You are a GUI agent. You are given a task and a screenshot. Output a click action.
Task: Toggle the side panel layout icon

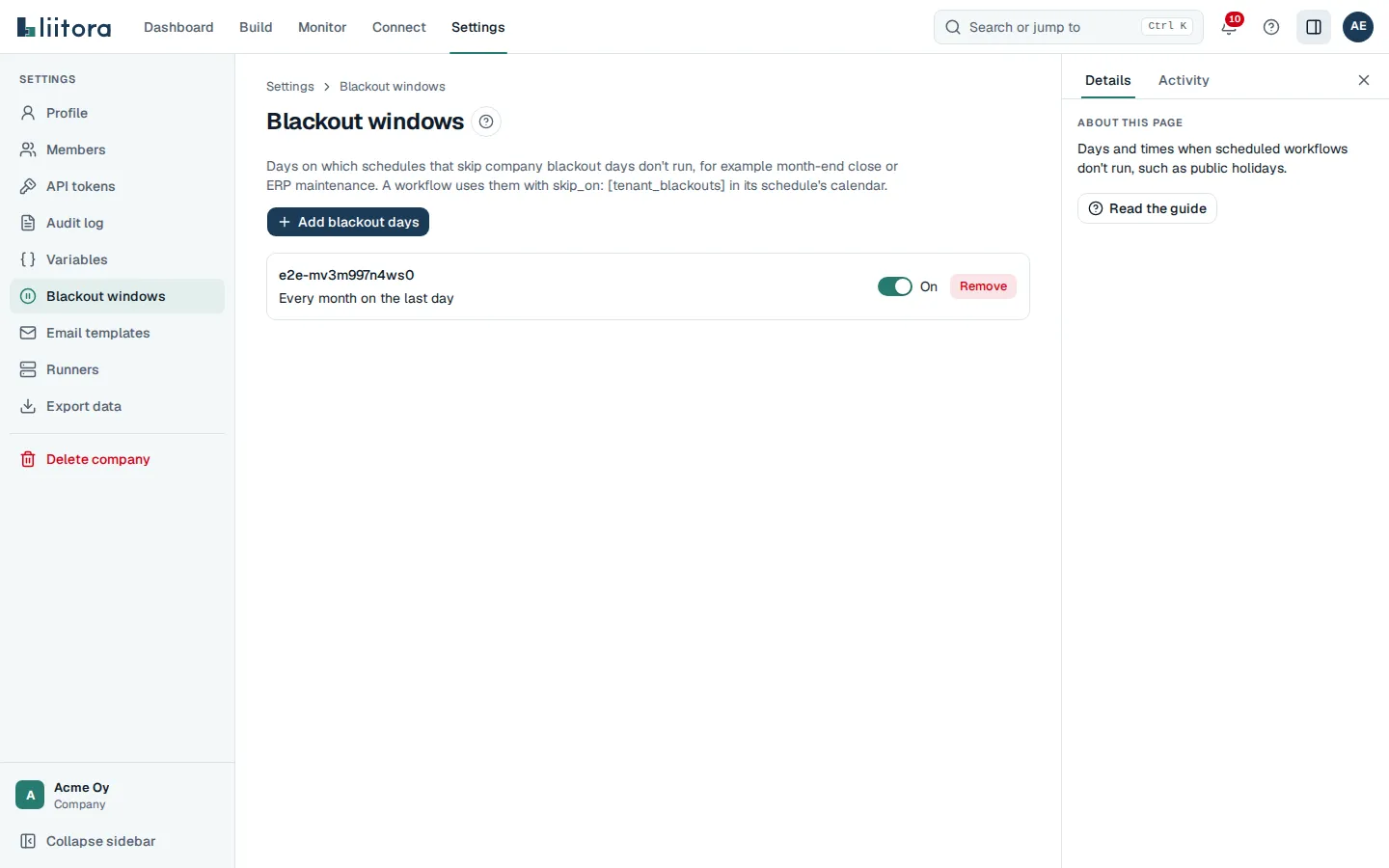click(x=1314, y=27)
